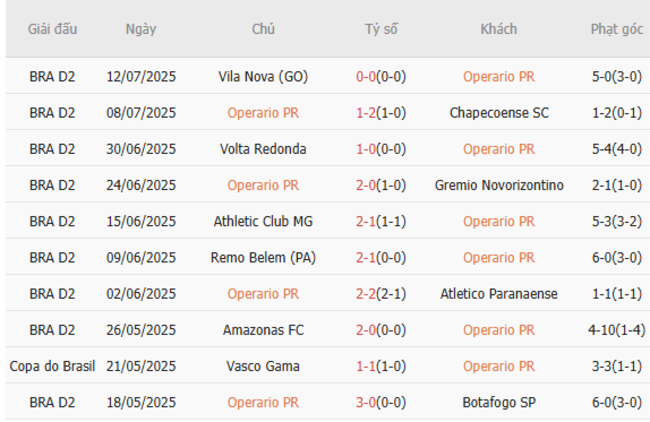
Task: Open the Remo Belem (PA) team link
Action: pyautogui.click(x=263, y=257)
